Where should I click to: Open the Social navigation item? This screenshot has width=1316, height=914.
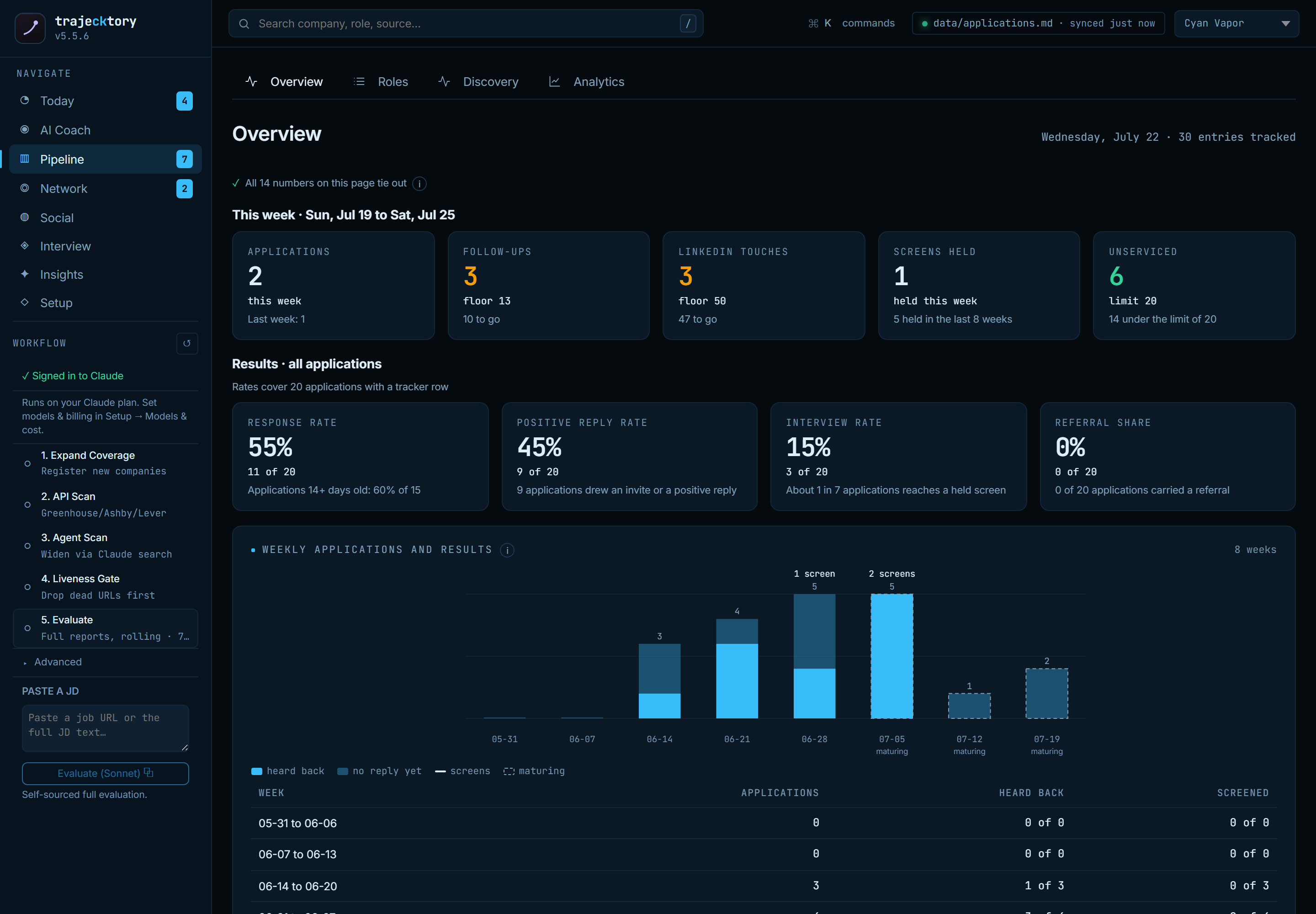tap(106, 218)
